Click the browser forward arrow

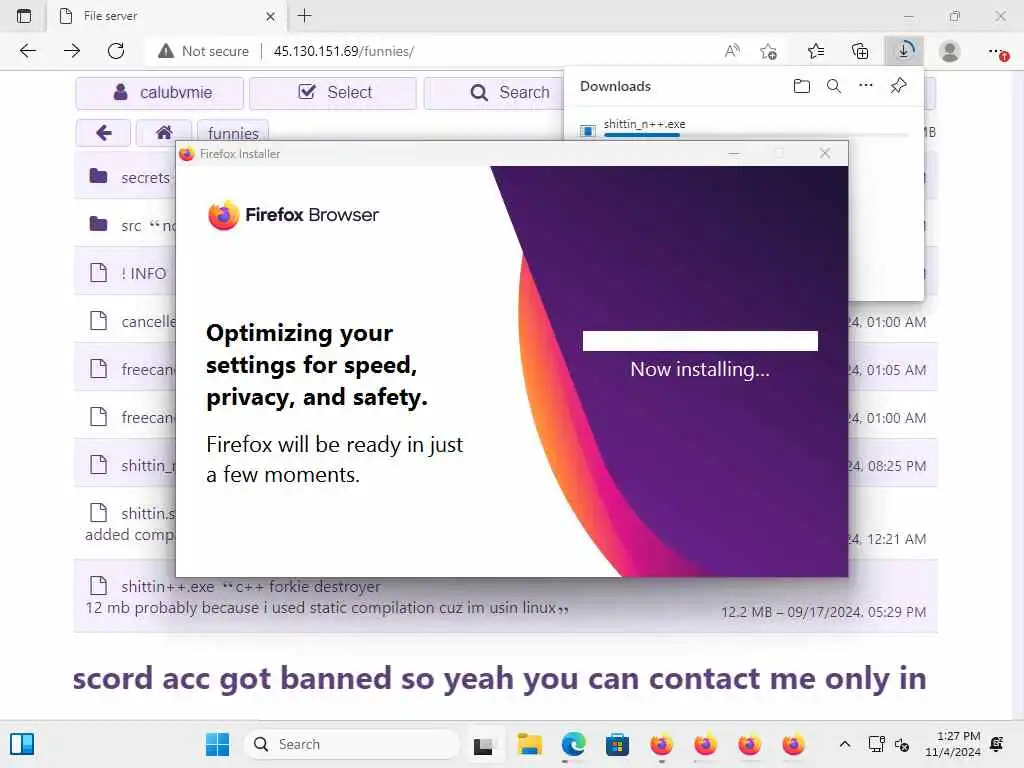[x=72, y=51]
